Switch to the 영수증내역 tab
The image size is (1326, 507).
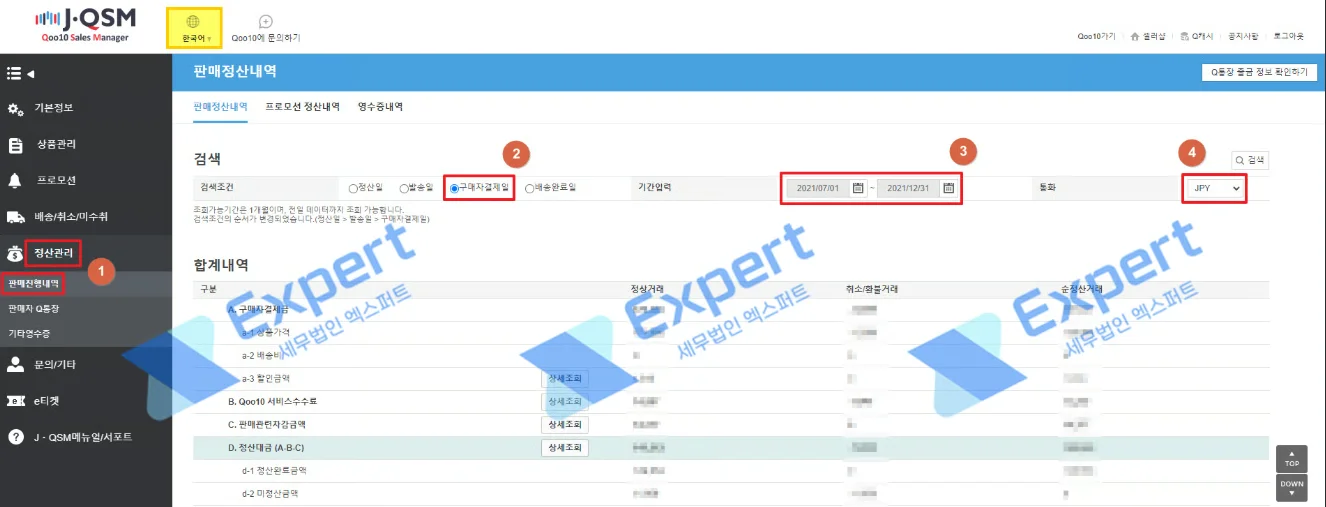coord(380,106)
